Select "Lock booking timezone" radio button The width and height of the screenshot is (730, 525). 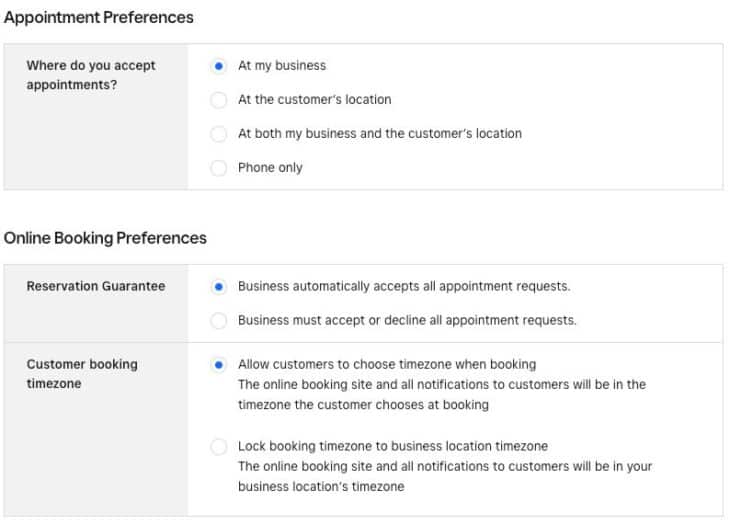(x=218, y=447)
